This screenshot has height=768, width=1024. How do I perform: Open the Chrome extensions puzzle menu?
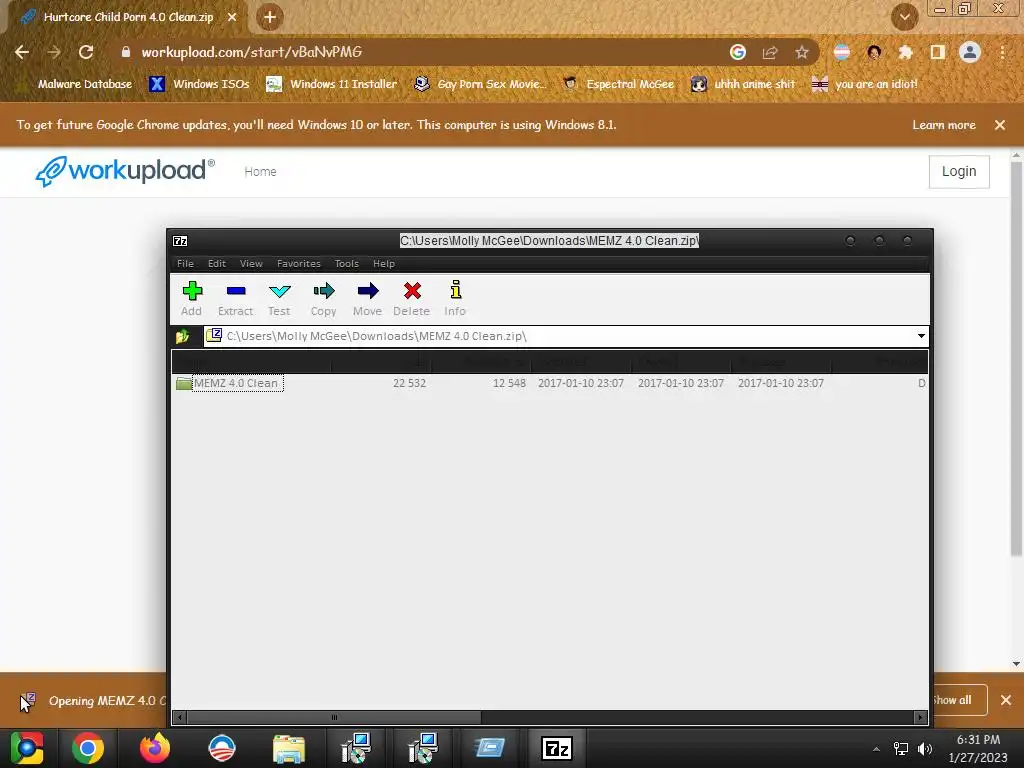tap(906, 52)
